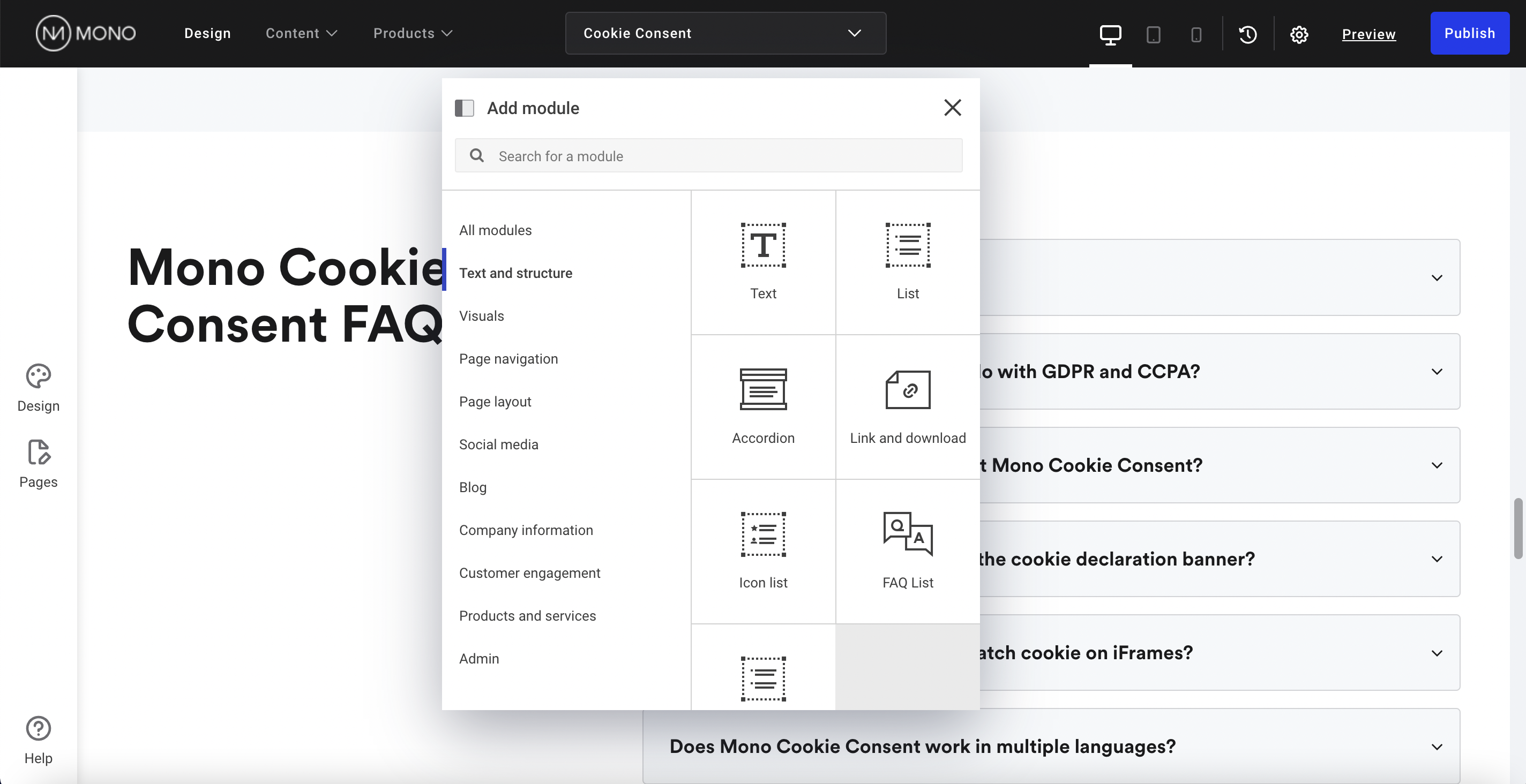Click the search magnifier icon
The height and width of the screenshot is (784, 1526).
pos(477,155)
